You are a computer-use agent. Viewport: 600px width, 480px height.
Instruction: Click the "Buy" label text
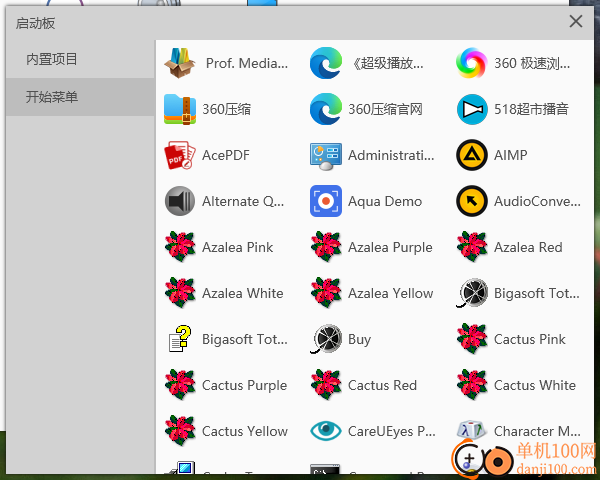tap(359, 340)
